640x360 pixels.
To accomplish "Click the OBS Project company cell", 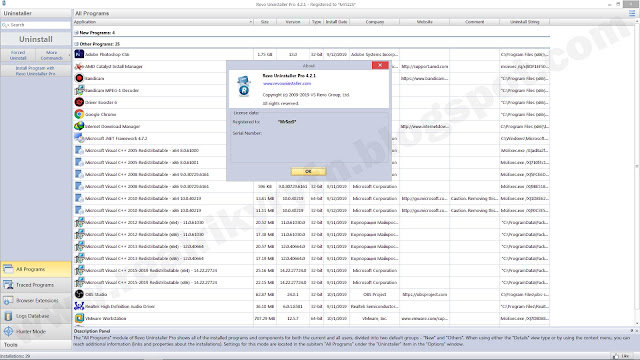I will click(x=374, y=294).
